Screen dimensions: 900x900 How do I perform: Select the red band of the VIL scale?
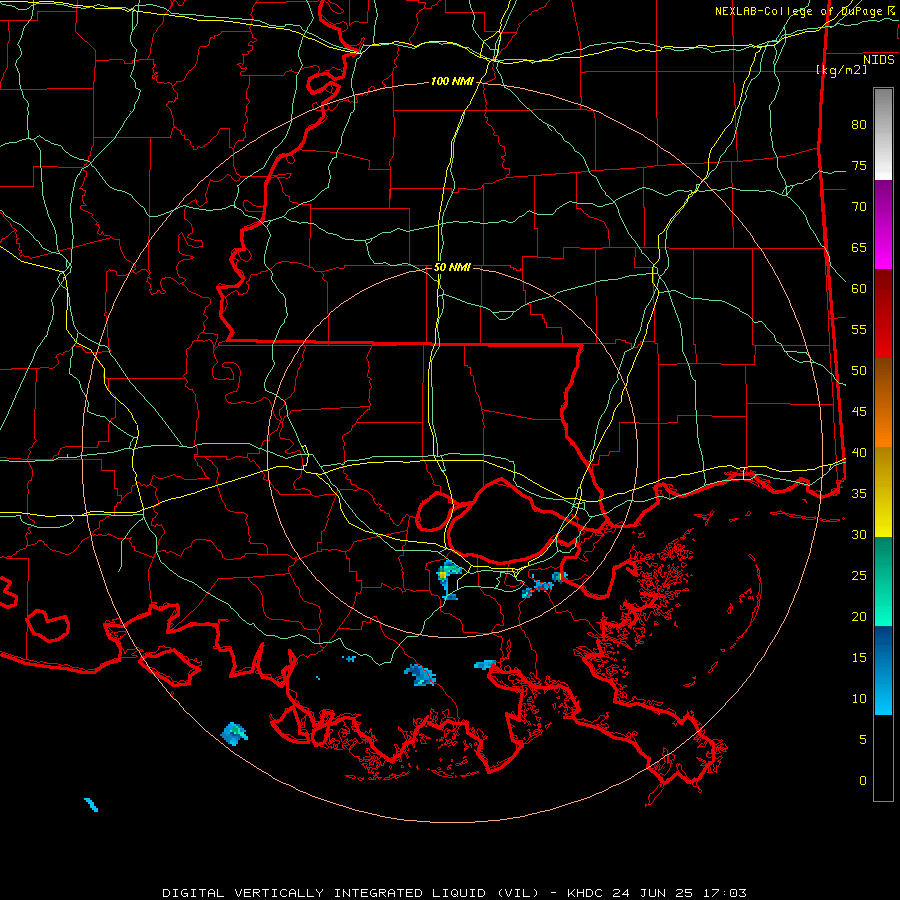(x=883, y=314)
